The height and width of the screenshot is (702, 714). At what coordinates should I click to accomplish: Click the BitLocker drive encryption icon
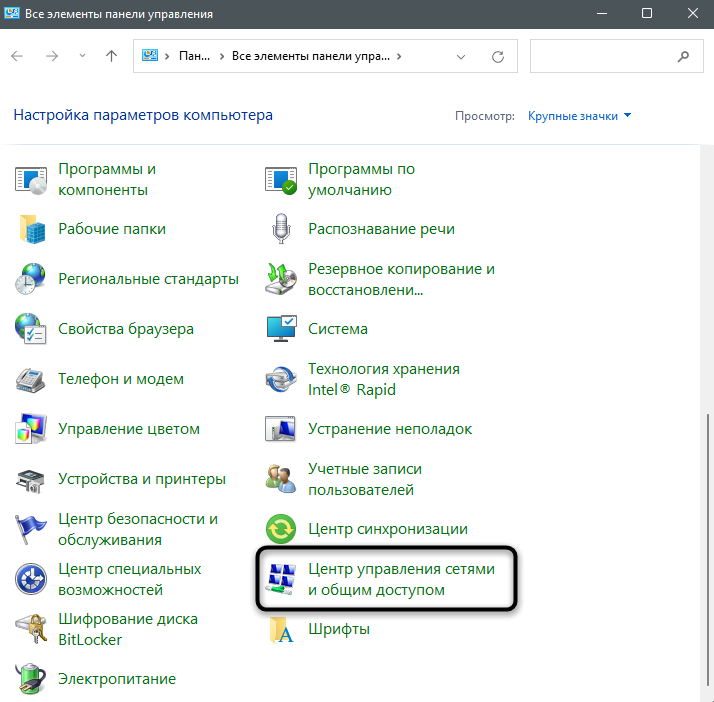(31, 629)
